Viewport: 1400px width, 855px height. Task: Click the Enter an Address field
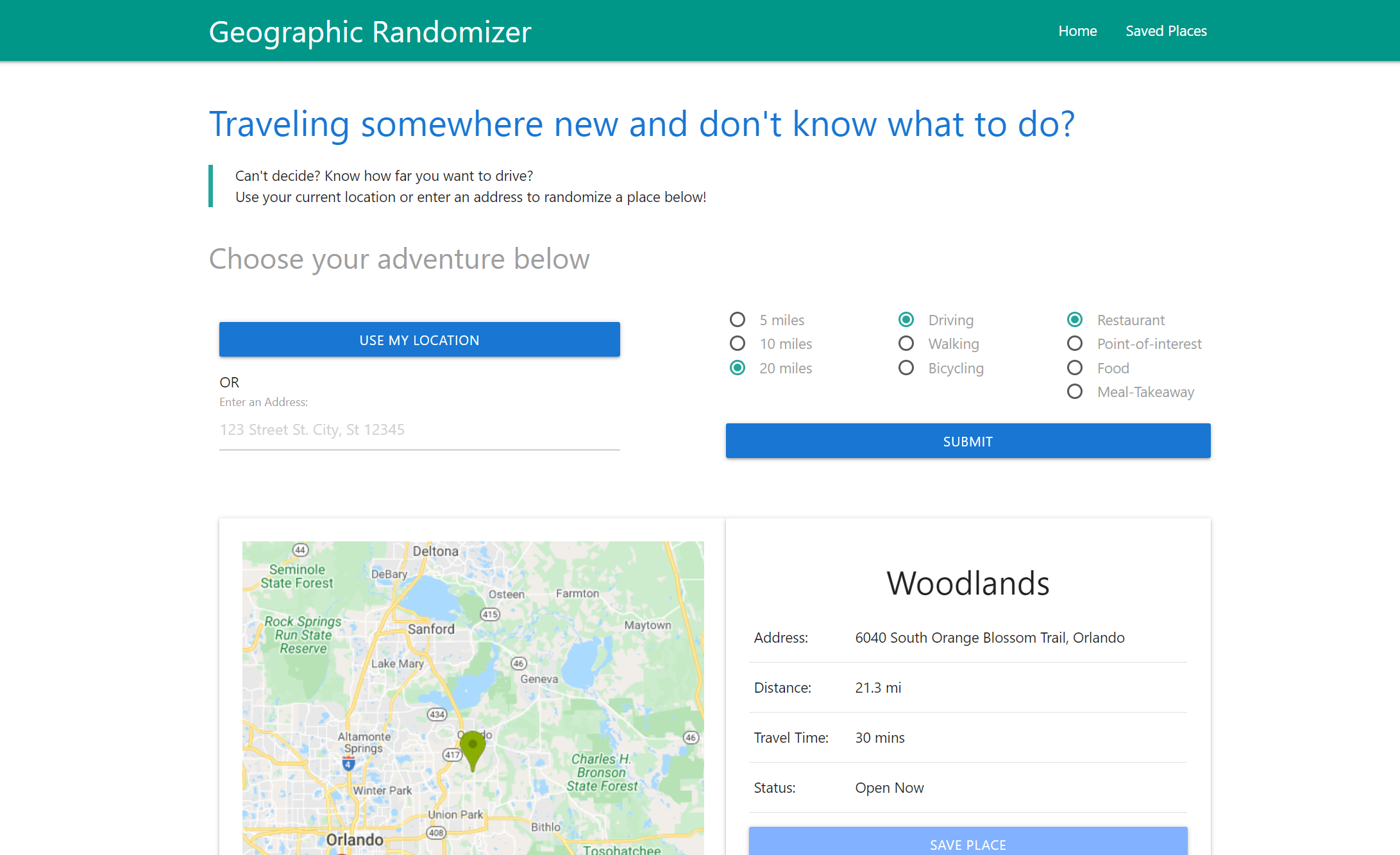pos(419,429)
